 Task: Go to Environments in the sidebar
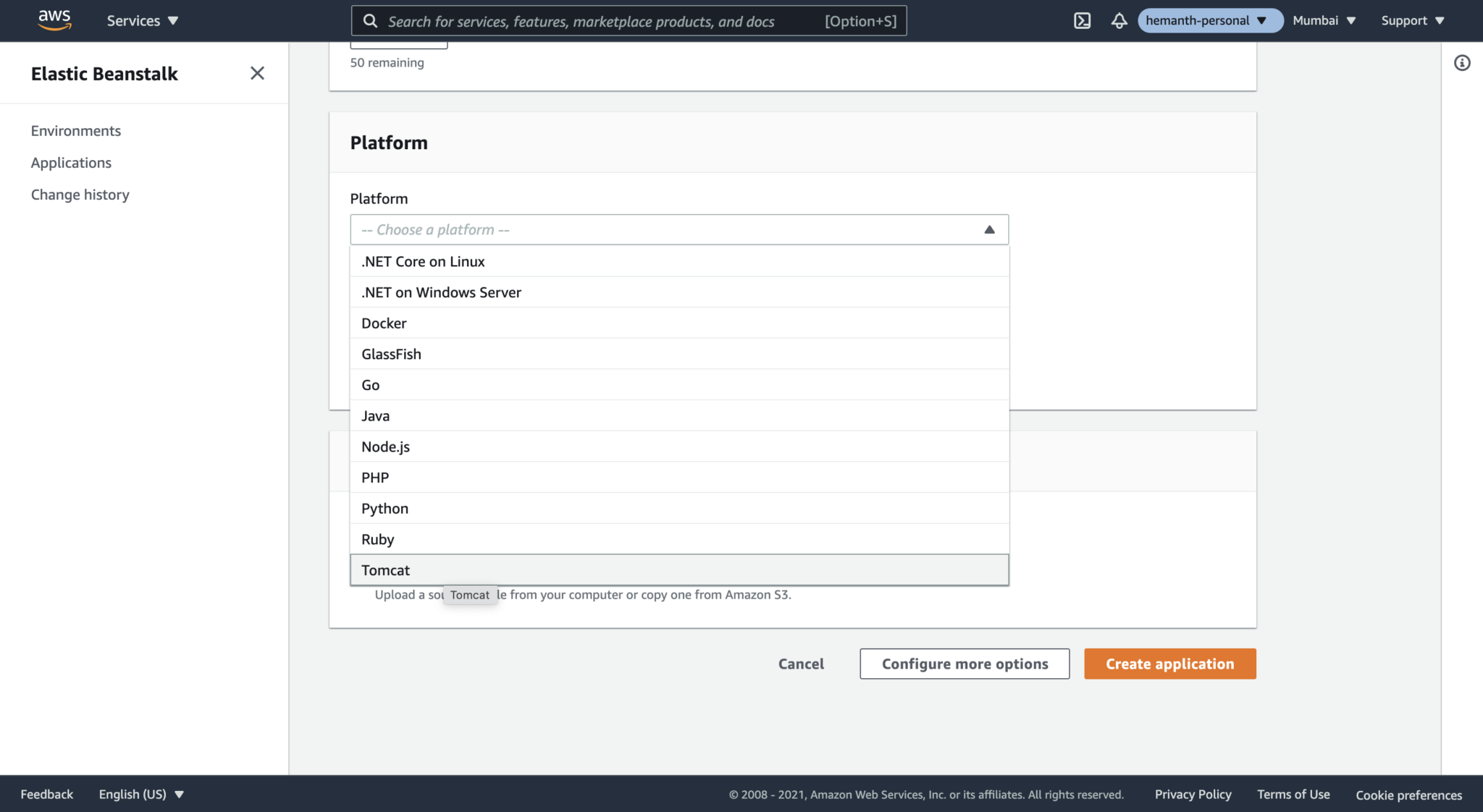[75, 130]
